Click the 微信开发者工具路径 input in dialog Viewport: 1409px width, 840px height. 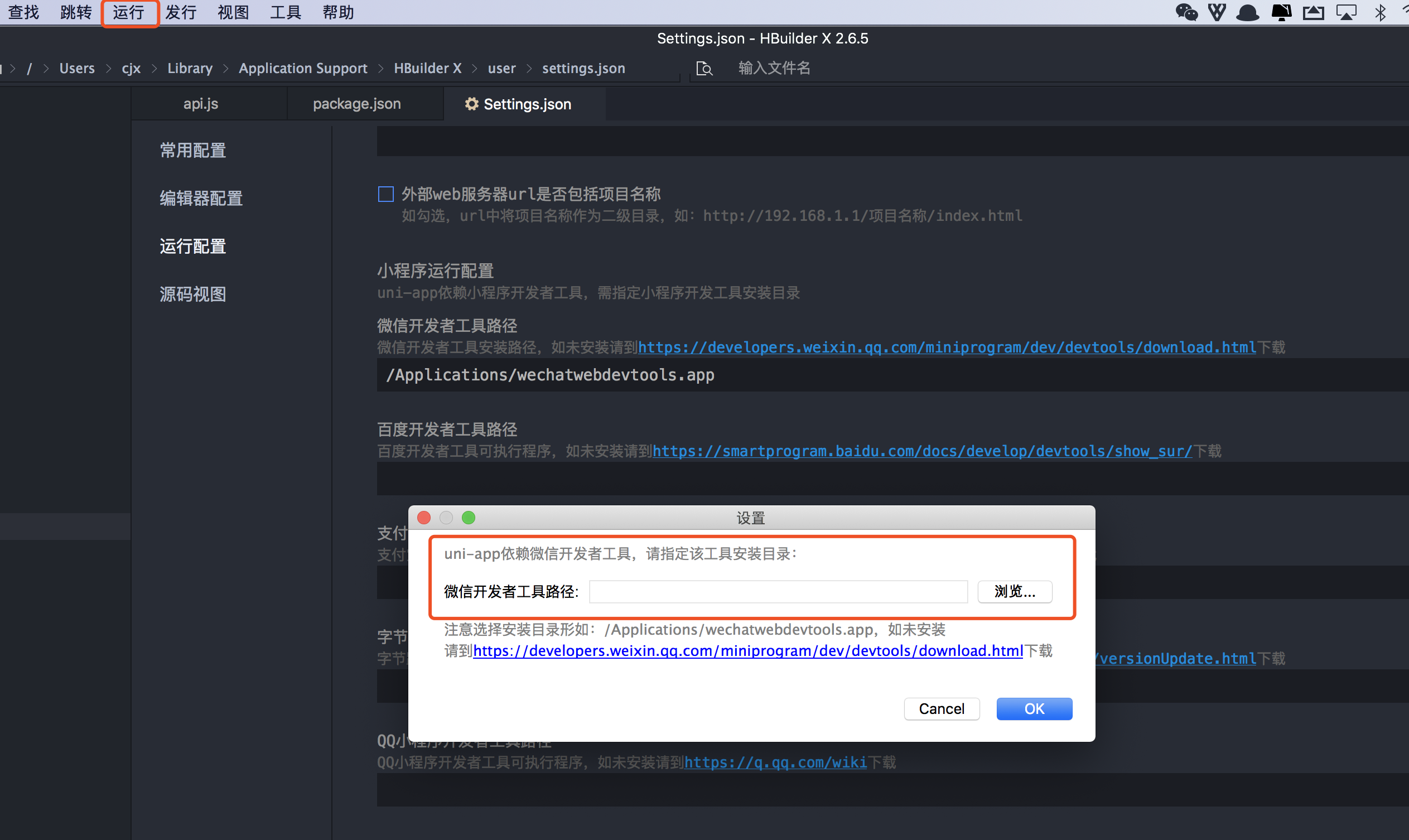pos(778,591)
